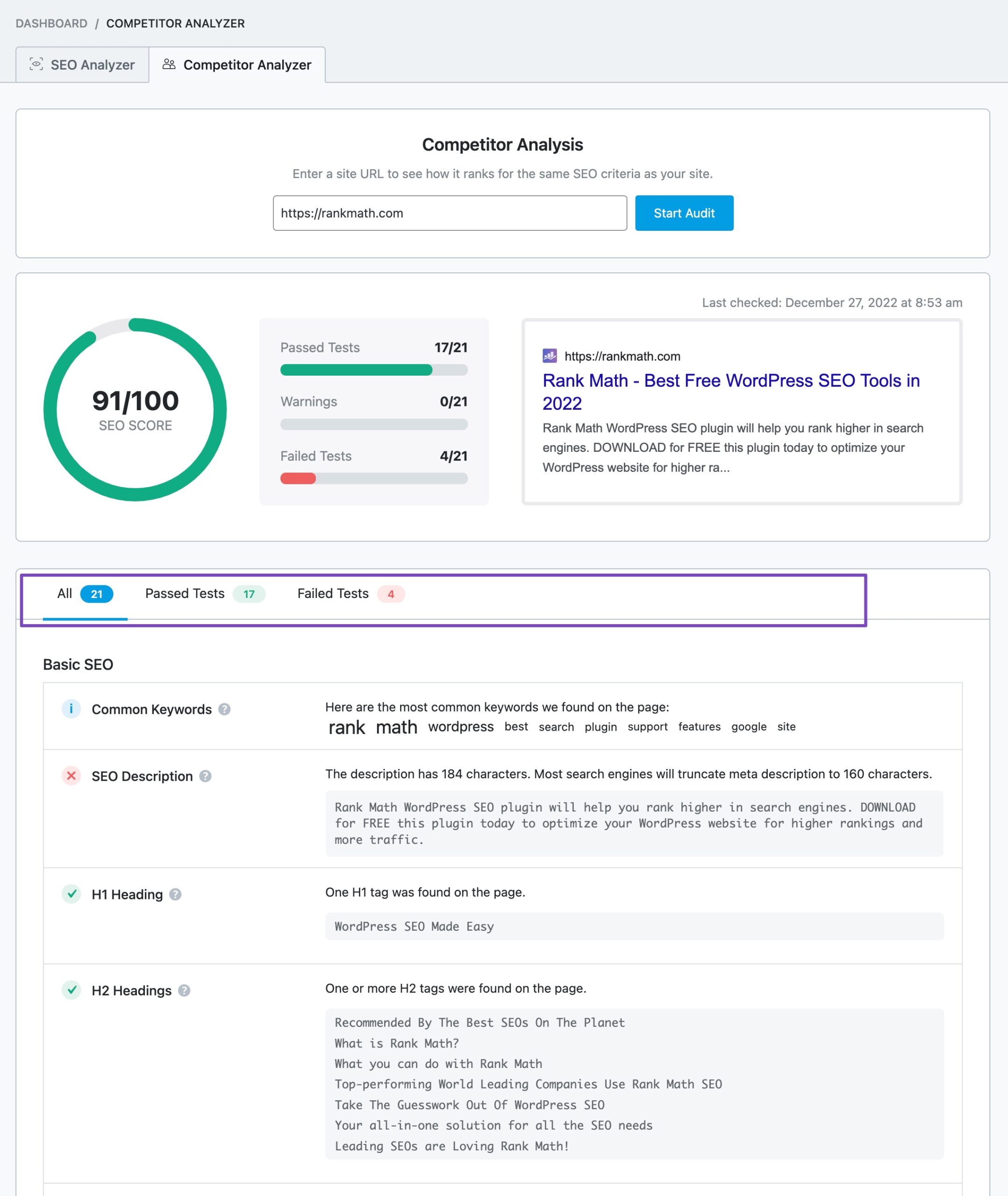The width and height of the screenshot is (1008, 1196).
Task: Filter by Failed Tests tab
Action: click(351, 594)
